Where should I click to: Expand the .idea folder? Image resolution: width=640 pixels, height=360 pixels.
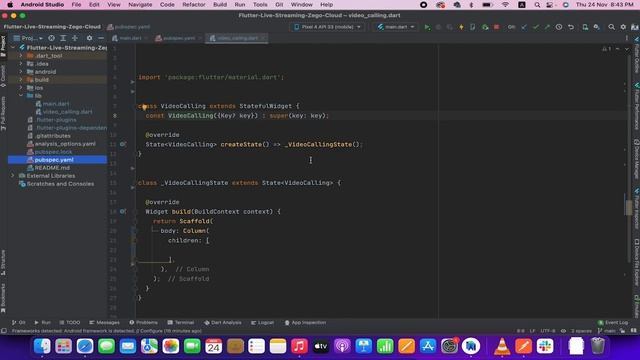coord(21,64)
